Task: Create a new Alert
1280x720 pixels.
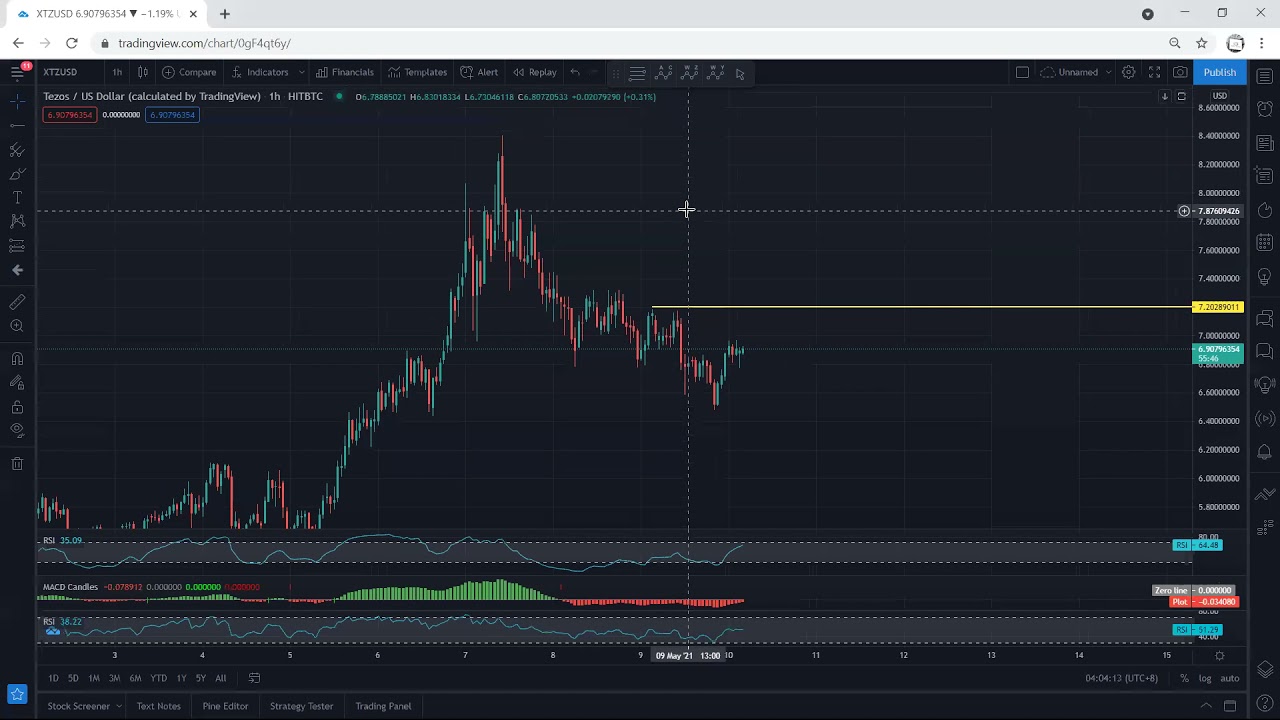Action: click(479, 72)
